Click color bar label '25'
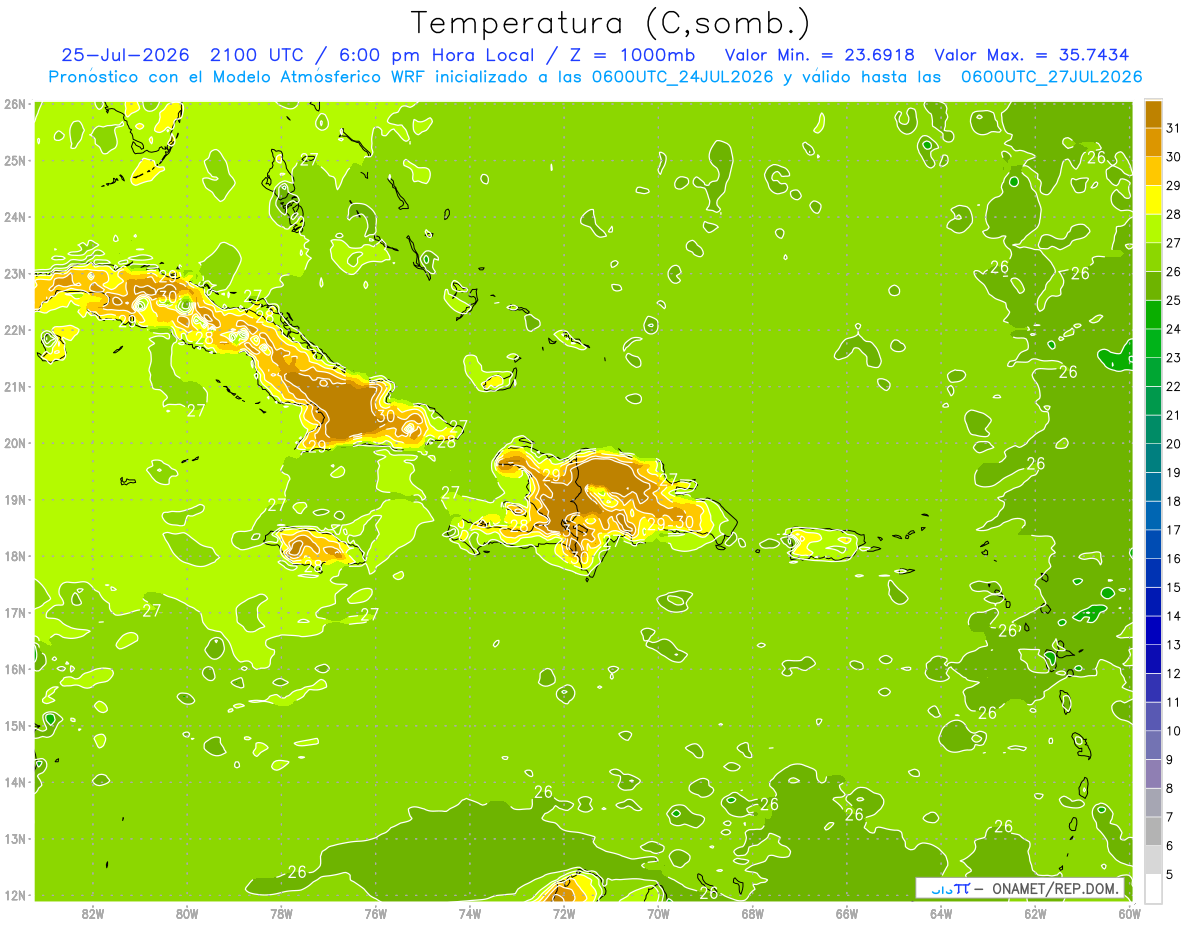The image size is (1200, 927). pyautogui.click(x=1174, y=300)
